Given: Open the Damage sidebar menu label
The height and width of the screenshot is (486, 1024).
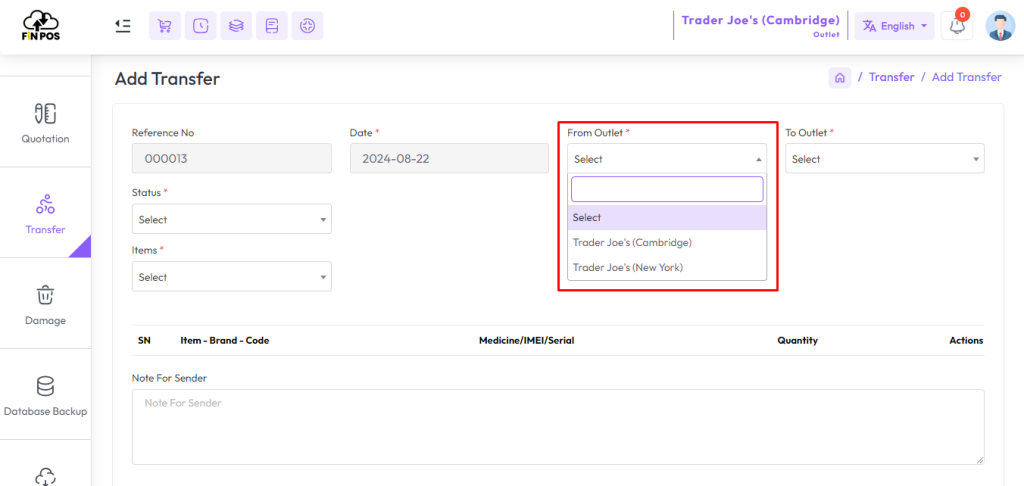Looking at the screenshot, I should coord(45,321).
